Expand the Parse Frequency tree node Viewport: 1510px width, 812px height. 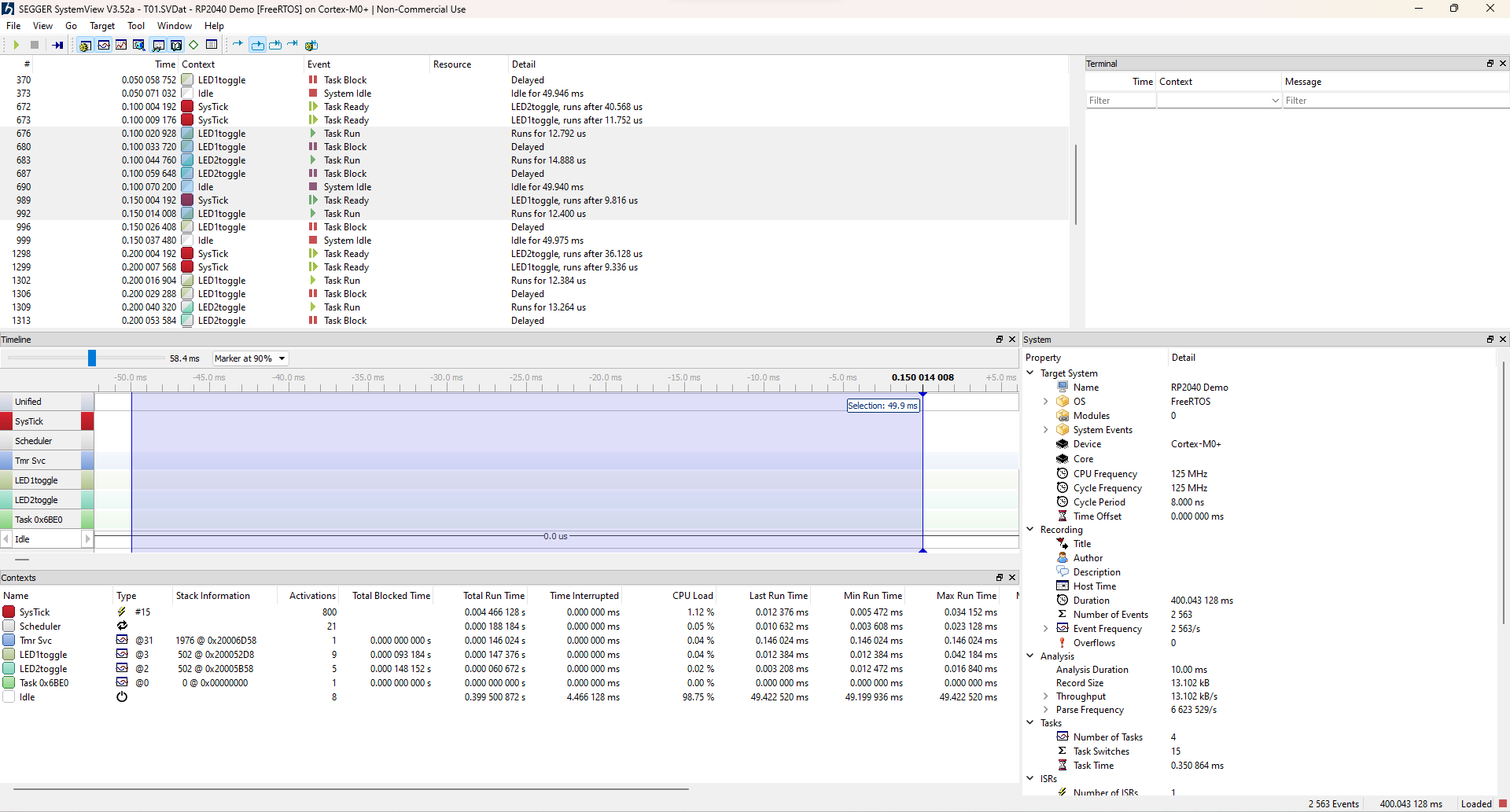click(x=1046, y=710)
